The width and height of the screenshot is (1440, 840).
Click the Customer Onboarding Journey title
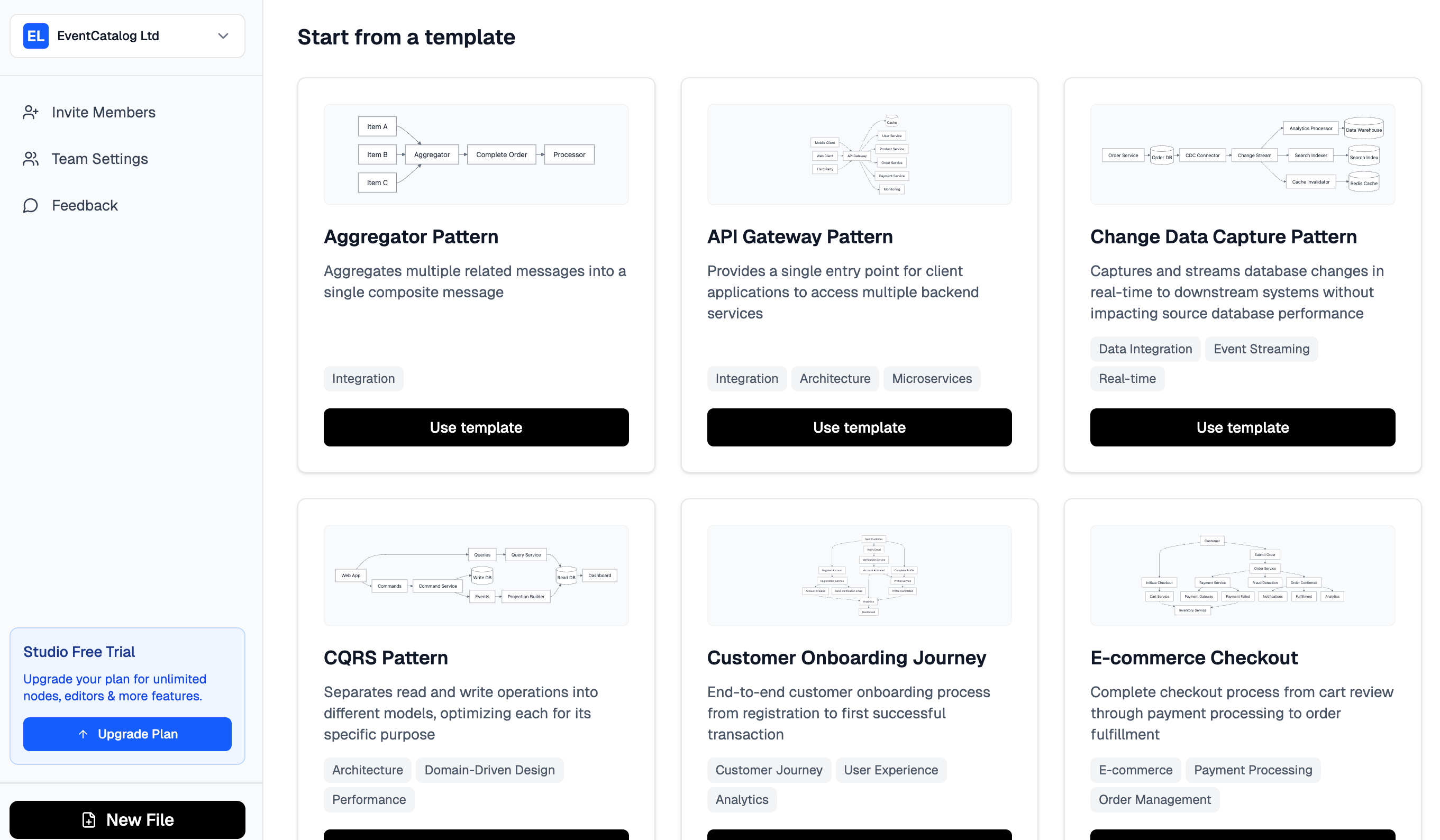[x=846, y=658]
